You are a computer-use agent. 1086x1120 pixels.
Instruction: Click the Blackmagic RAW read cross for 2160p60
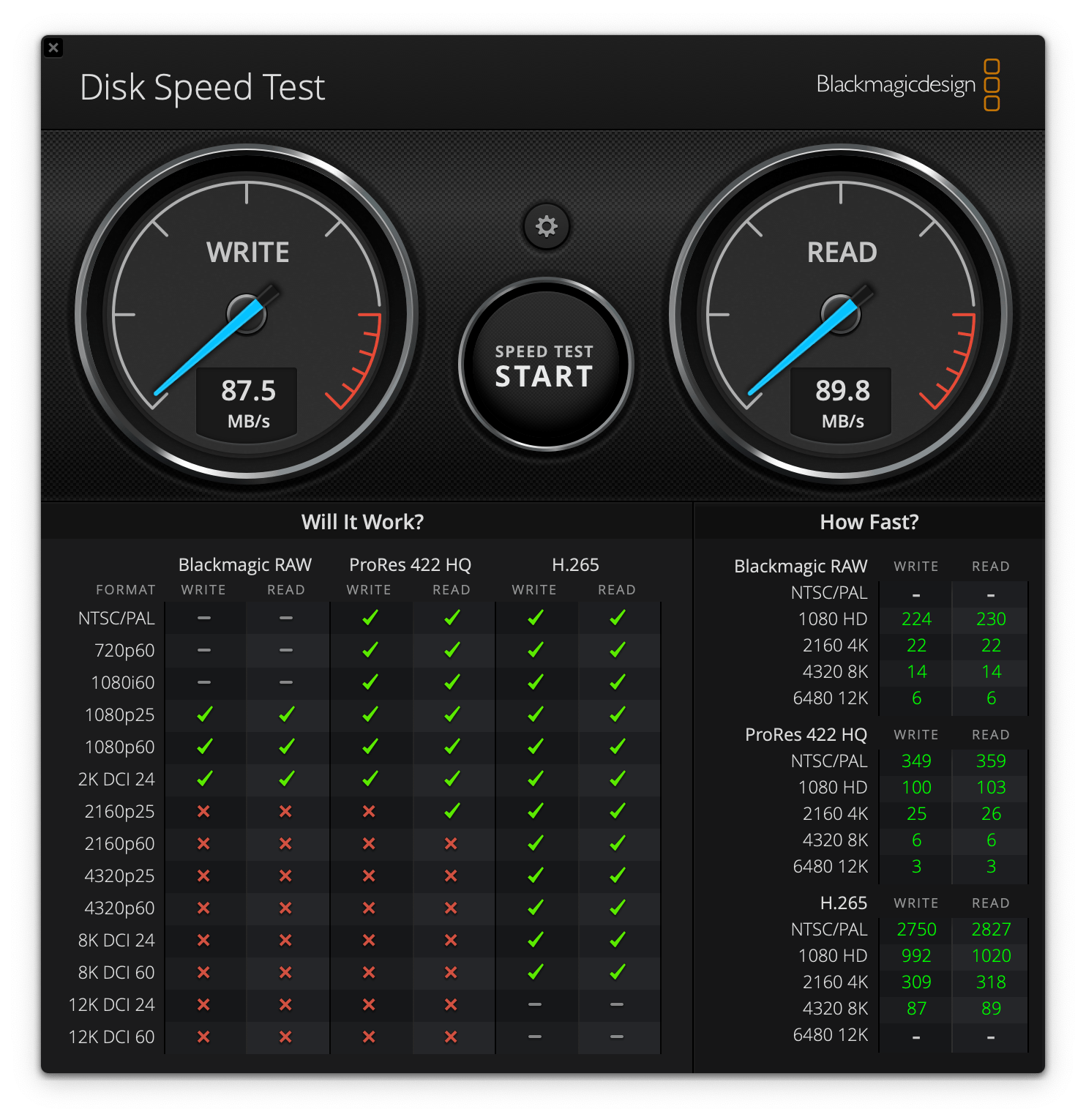tap(285, 843)
